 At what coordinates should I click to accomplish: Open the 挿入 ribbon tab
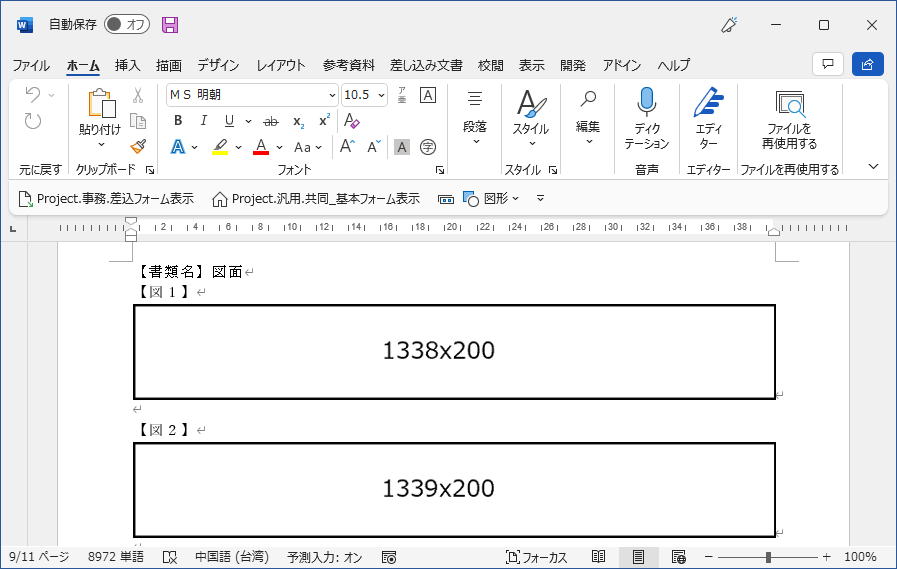coord(128,65)
